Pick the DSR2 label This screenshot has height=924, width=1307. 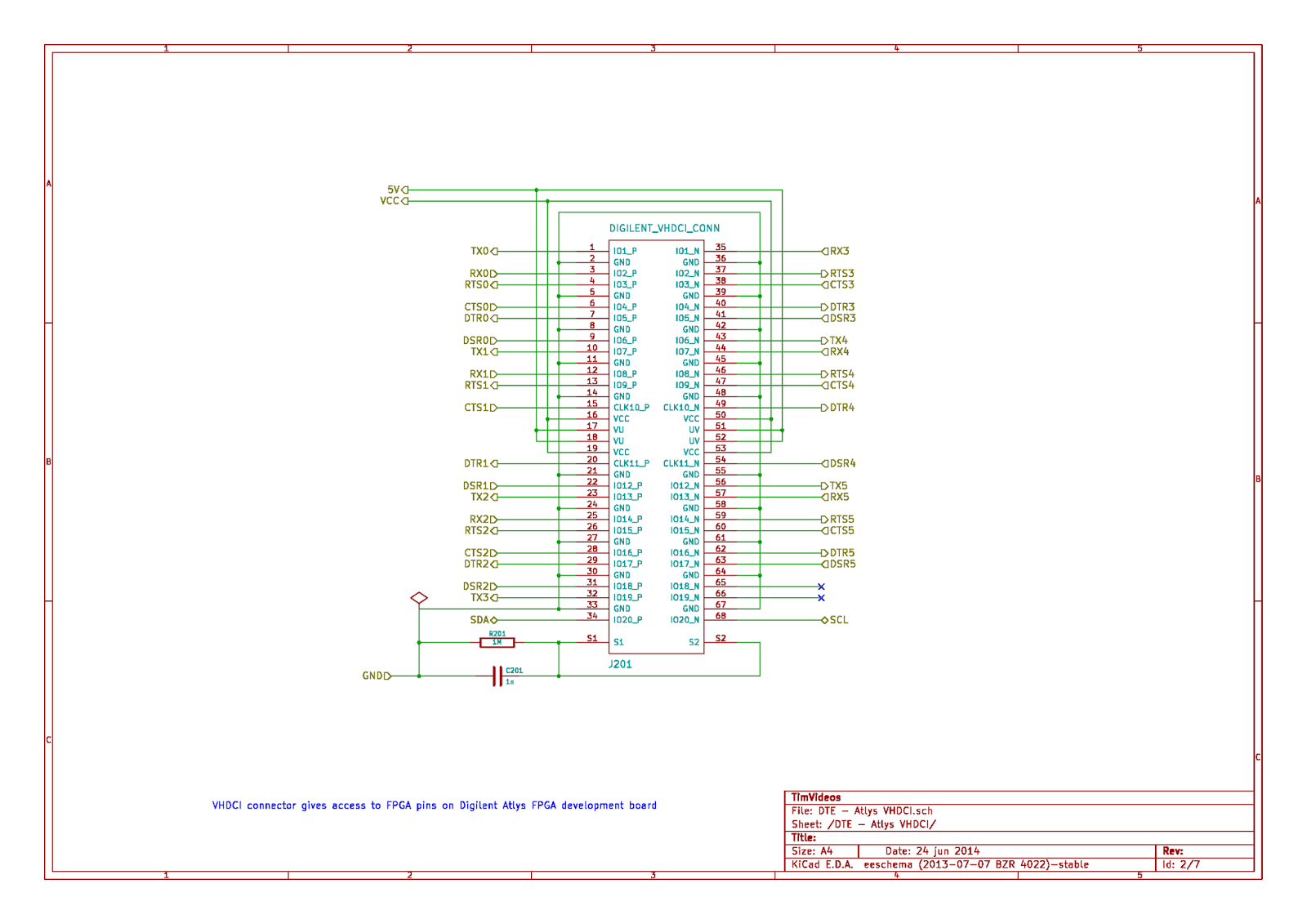pyautogui.click(x=480, y=587)
